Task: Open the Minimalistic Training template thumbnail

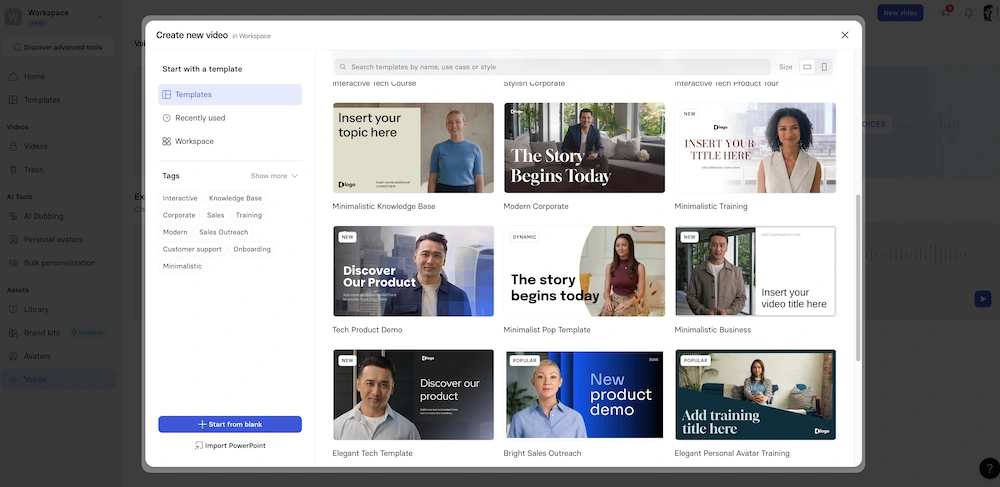Action: 755,148
